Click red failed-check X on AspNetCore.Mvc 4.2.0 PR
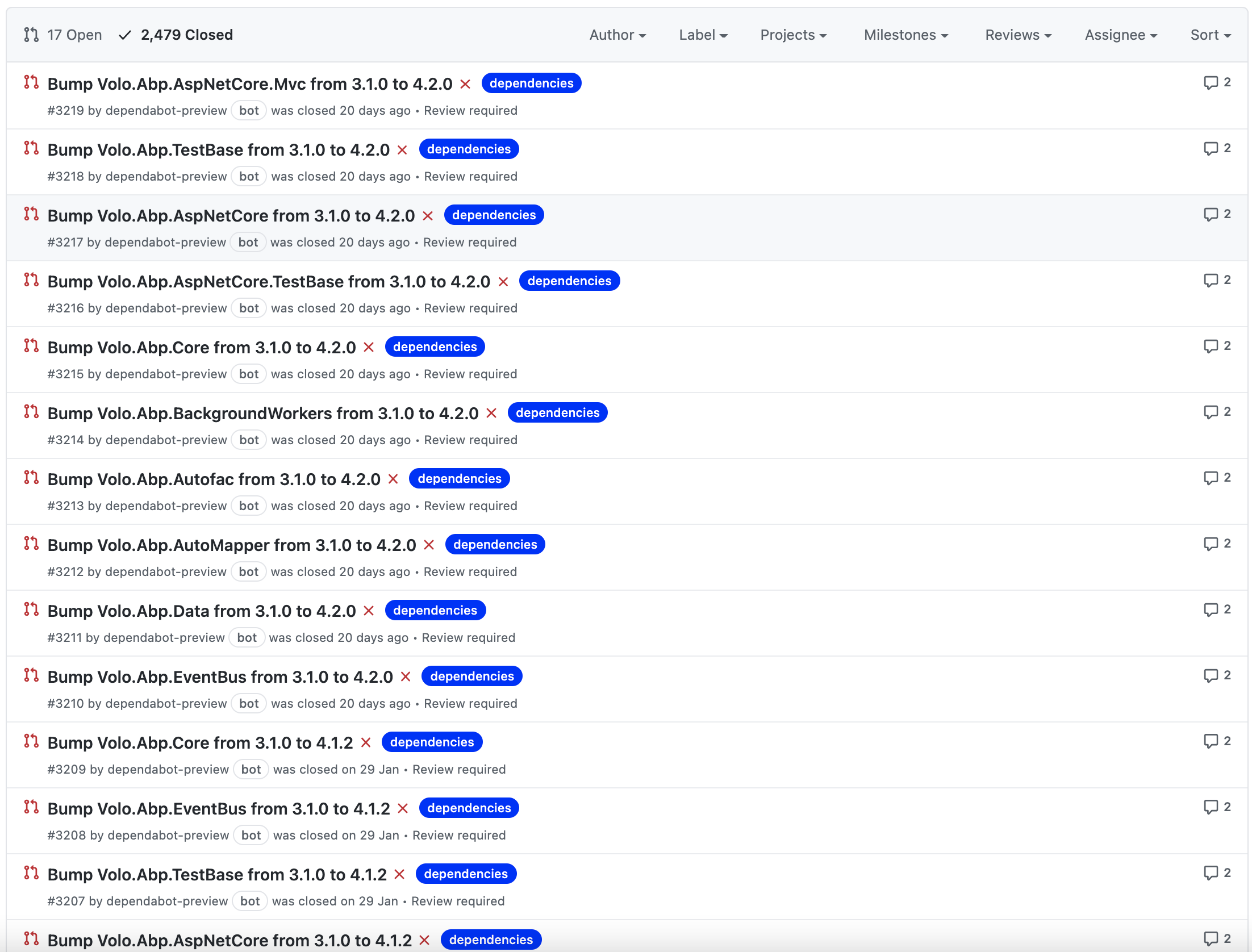 (465, 84)
